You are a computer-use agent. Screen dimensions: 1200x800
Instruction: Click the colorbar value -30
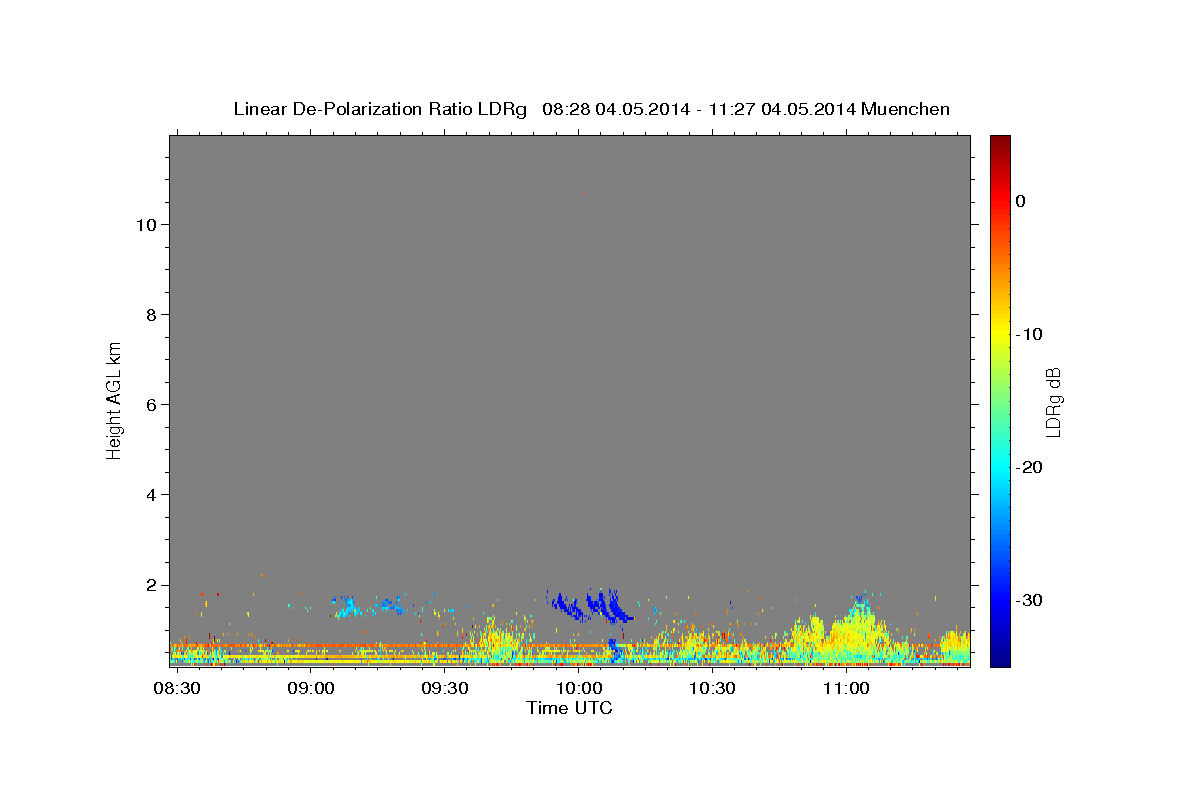[x=1030, y=600]
